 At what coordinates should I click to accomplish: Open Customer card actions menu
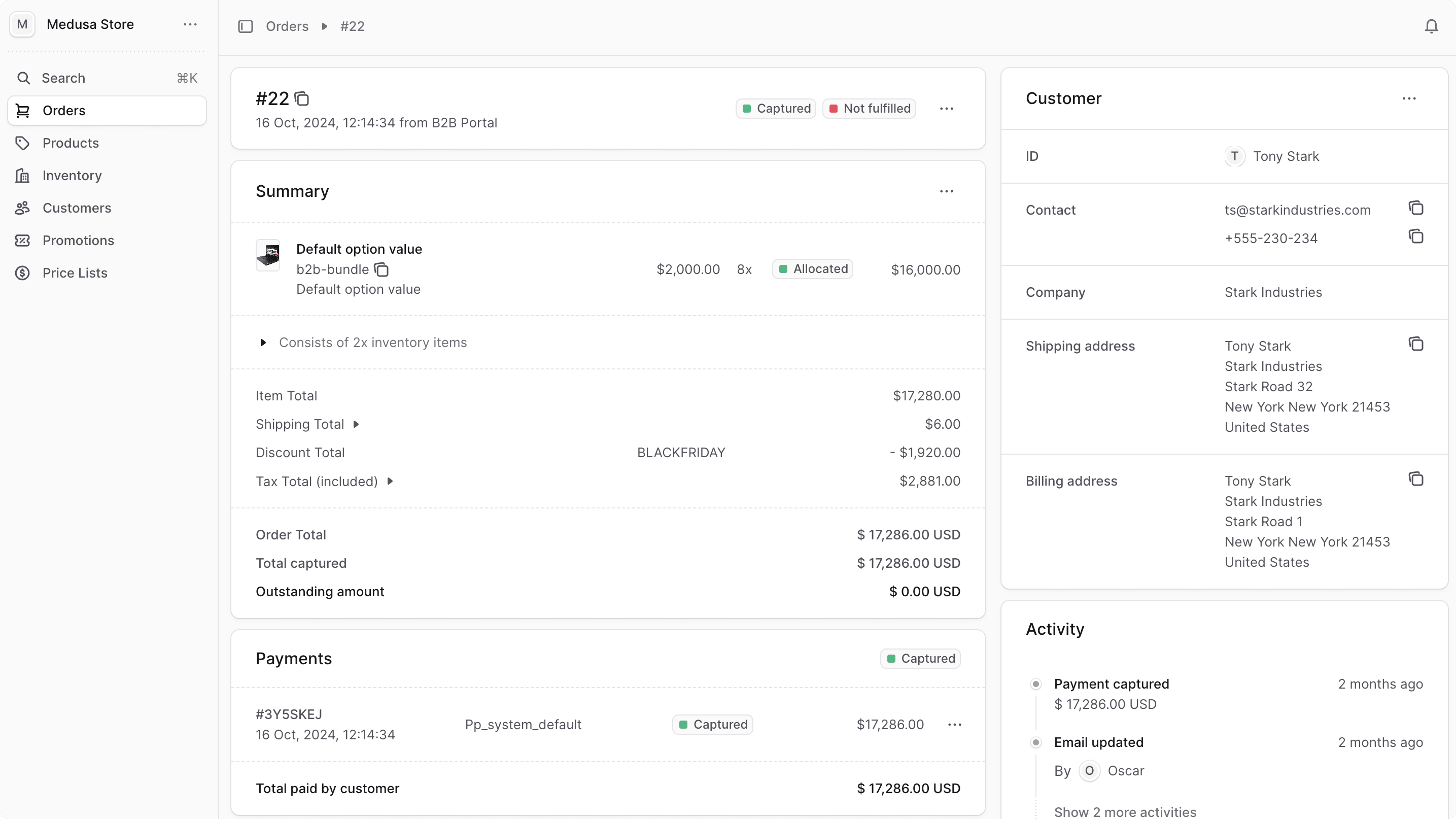tap(1409, 99)
